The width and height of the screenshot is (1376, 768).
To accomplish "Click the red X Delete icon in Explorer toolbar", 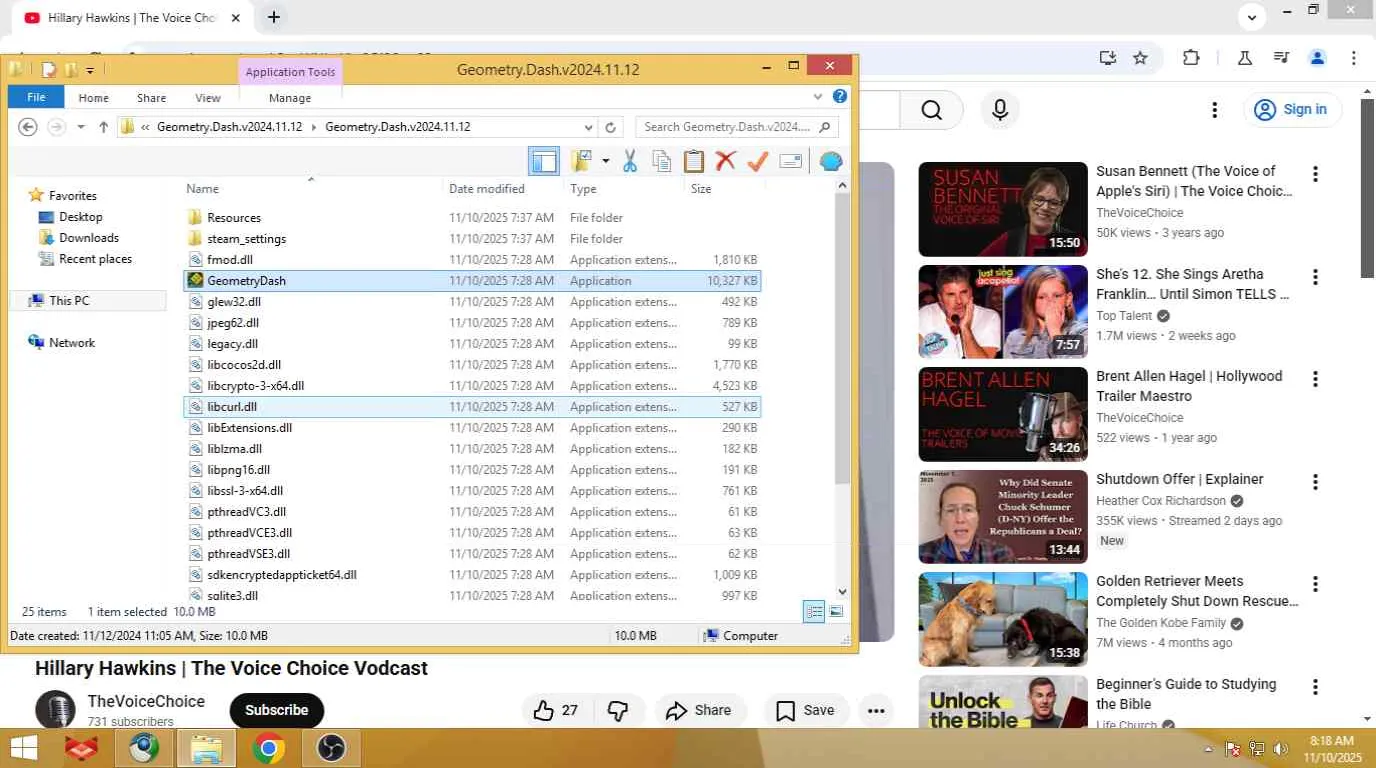I will click(726, 161).
